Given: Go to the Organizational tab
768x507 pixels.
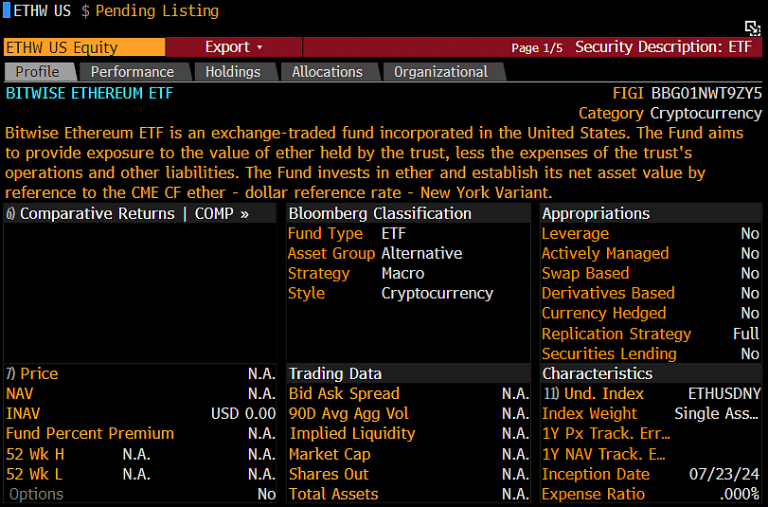Looking at the screenshot, I should pyautogui.click(x=441, y=72).
